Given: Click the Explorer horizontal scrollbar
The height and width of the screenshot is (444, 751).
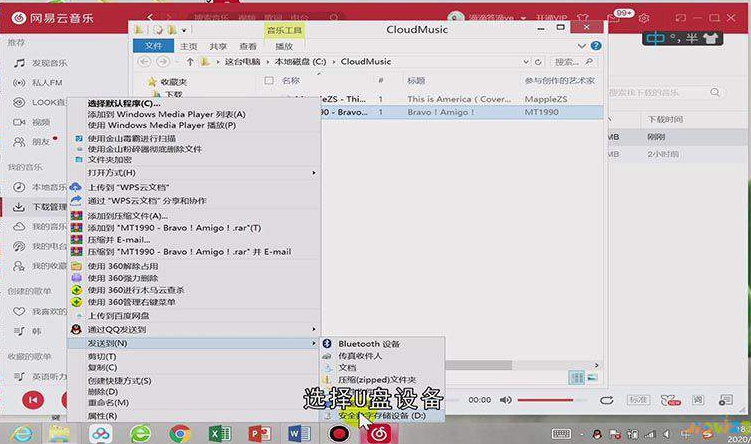Looking at the screenshot, I should pos(478,365).
